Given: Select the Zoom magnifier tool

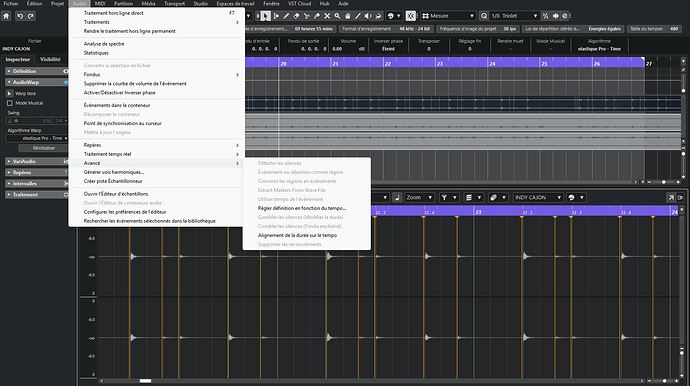Looking at the screenshot, I should 337,16.
